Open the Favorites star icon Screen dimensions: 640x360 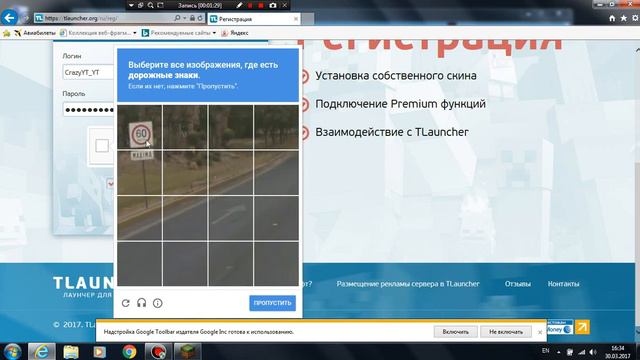pyautogui.click(x=624, y=18)
